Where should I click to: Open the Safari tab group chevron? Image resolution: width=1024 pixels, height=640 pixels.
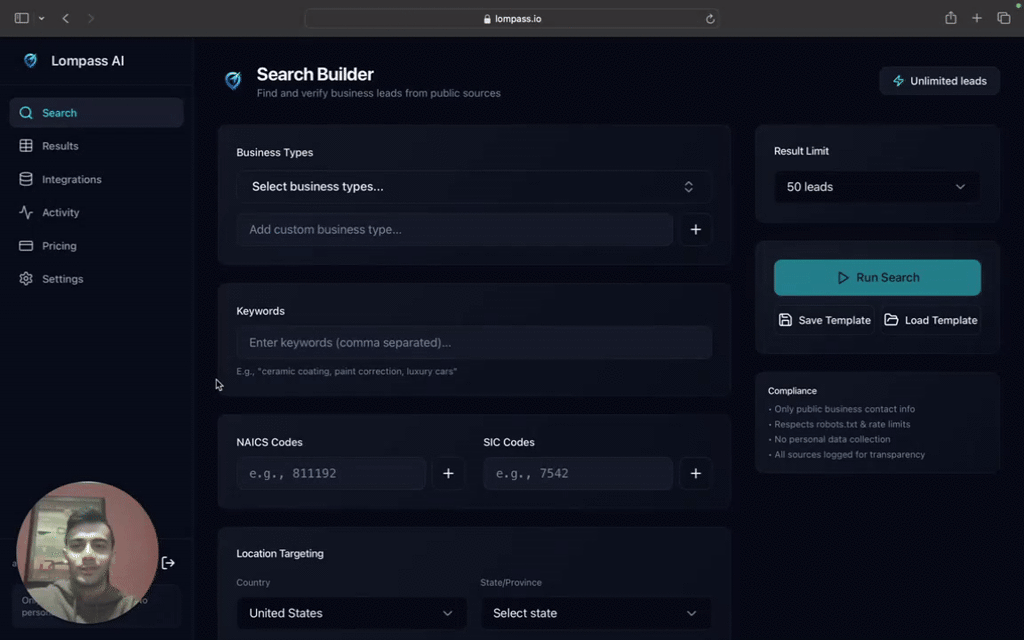pos(41,18)
